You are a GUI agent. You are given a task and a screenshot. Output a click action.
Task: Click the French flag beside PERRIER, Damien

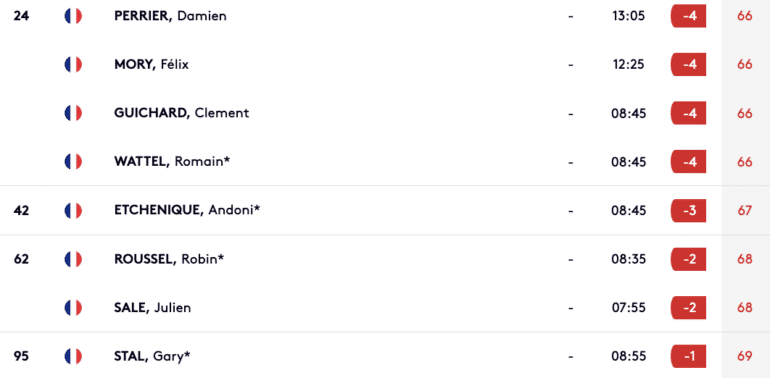(x=73, y=16)
